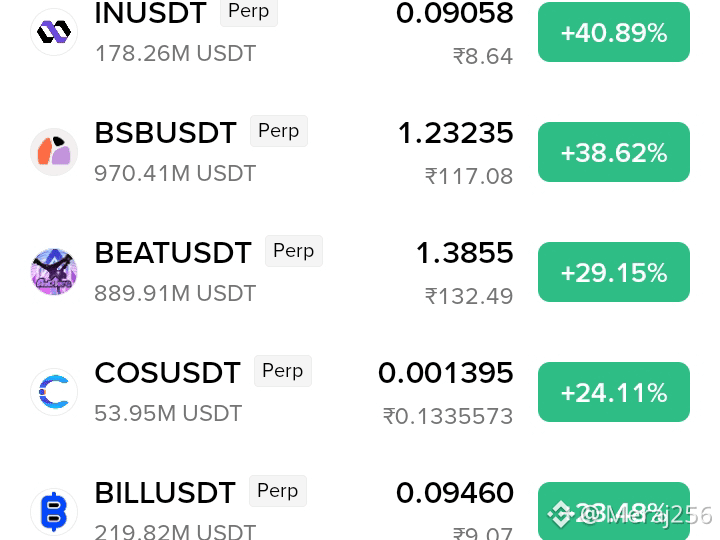
Task: Open the BEATUSDT pair name
Action: click(173, 253)
